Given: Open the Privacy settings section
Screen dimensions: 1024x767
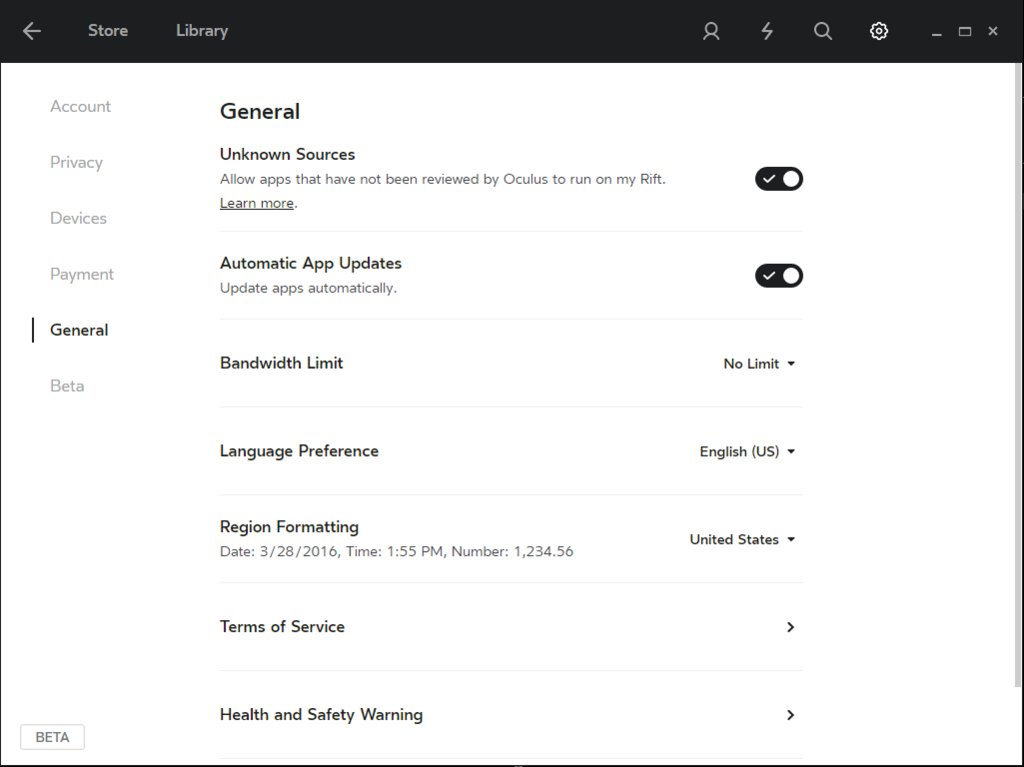Looking at the screenshot, I should [76, 163].
